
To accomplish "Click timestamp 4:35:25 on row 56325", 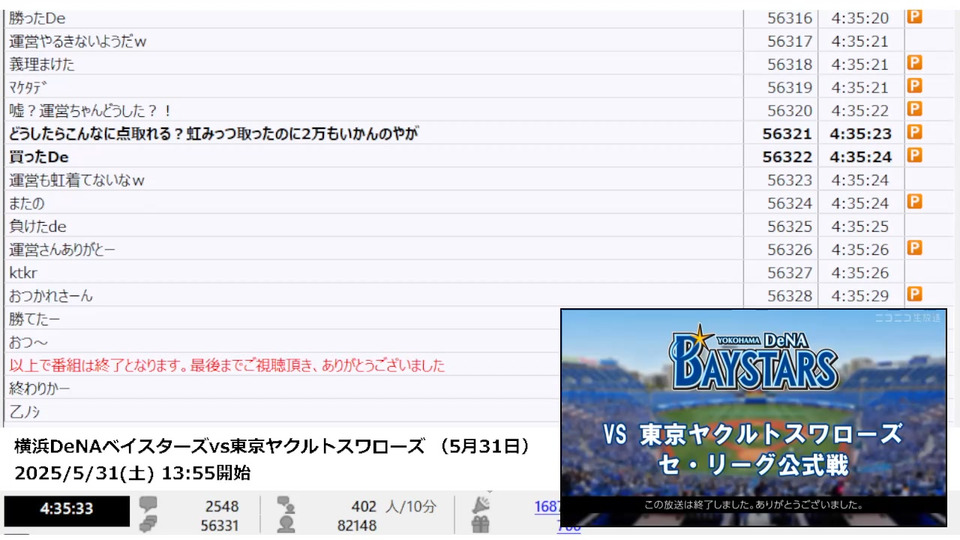I will [x=860, y=227].
